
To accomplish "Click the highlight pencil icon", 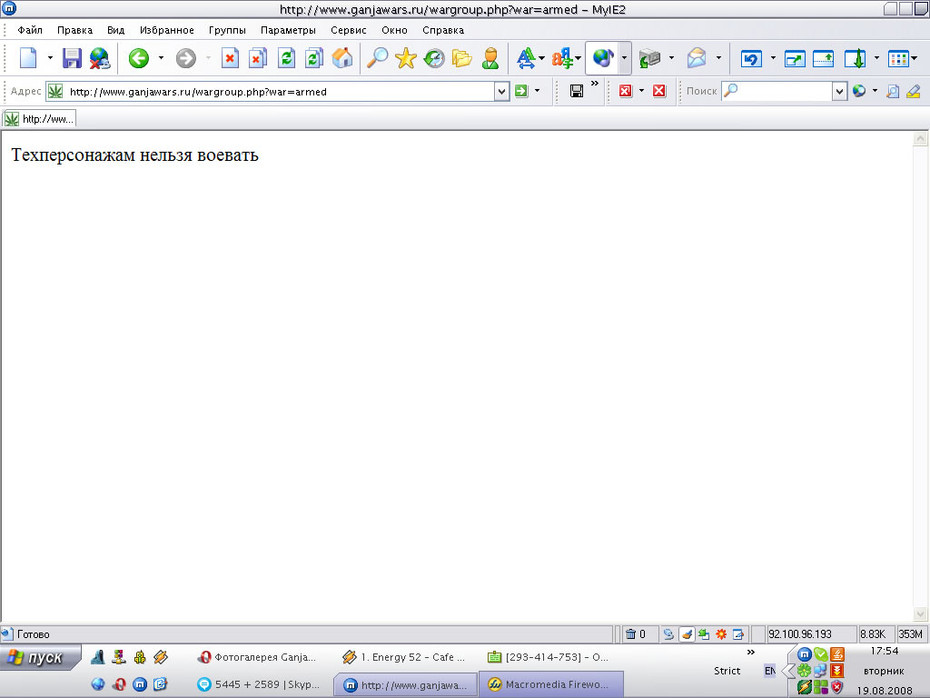I will [913, 91].
